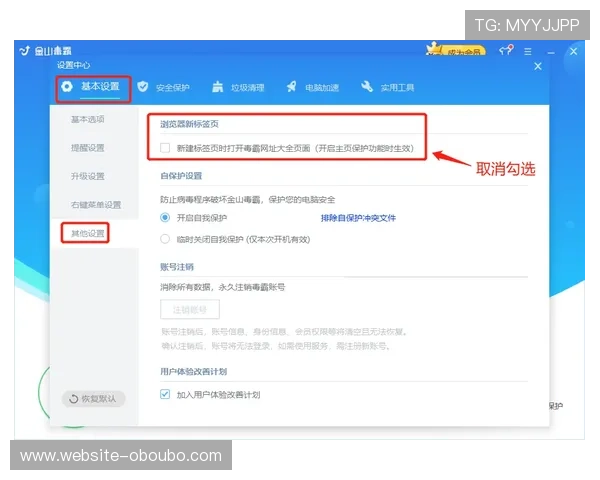Click the rocket icon beside 电脑加速
This screenshot has height=480, width=600.
(292, 87)
